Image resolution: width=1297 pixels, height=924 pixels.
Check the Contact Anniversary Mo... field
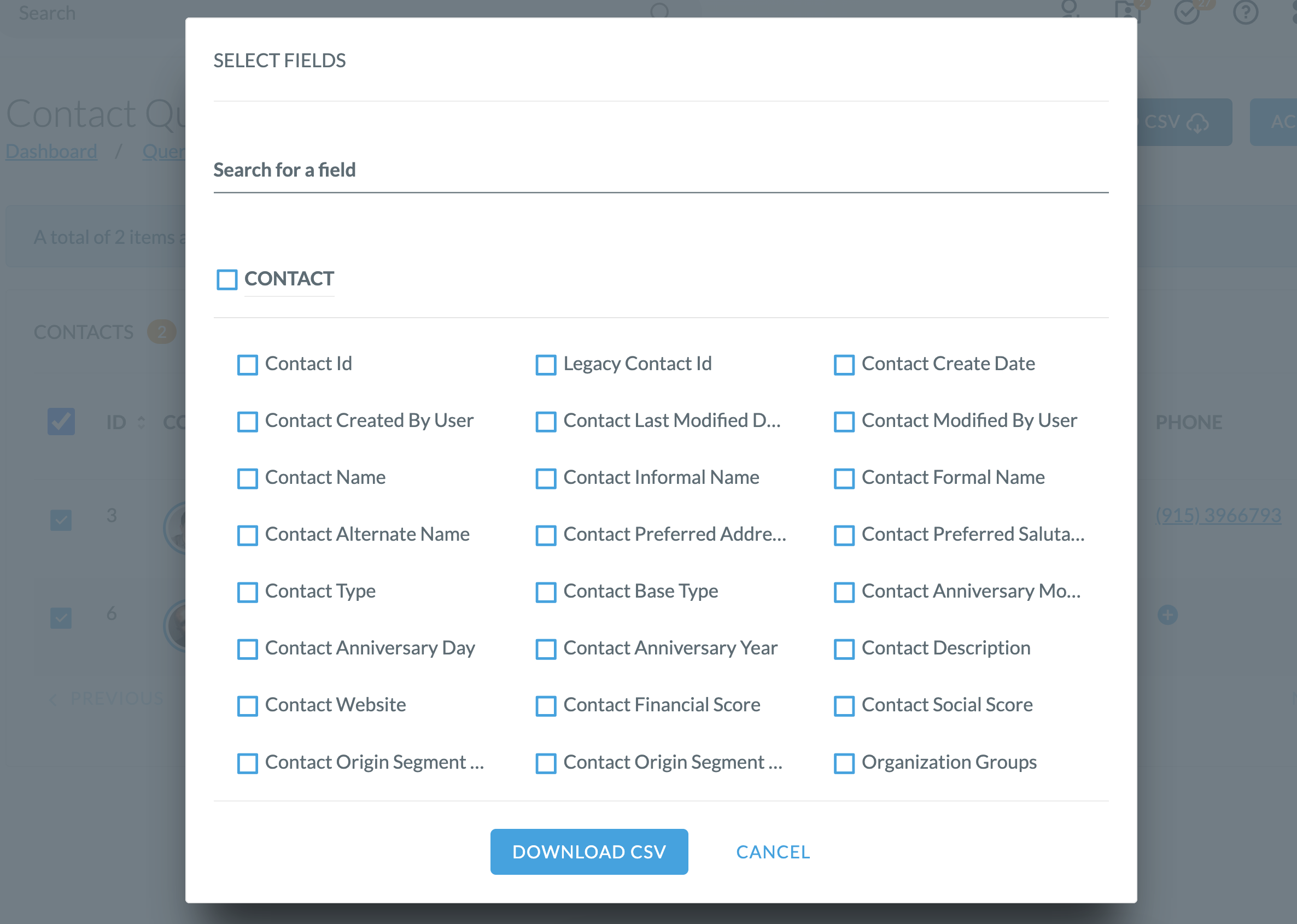844,592
